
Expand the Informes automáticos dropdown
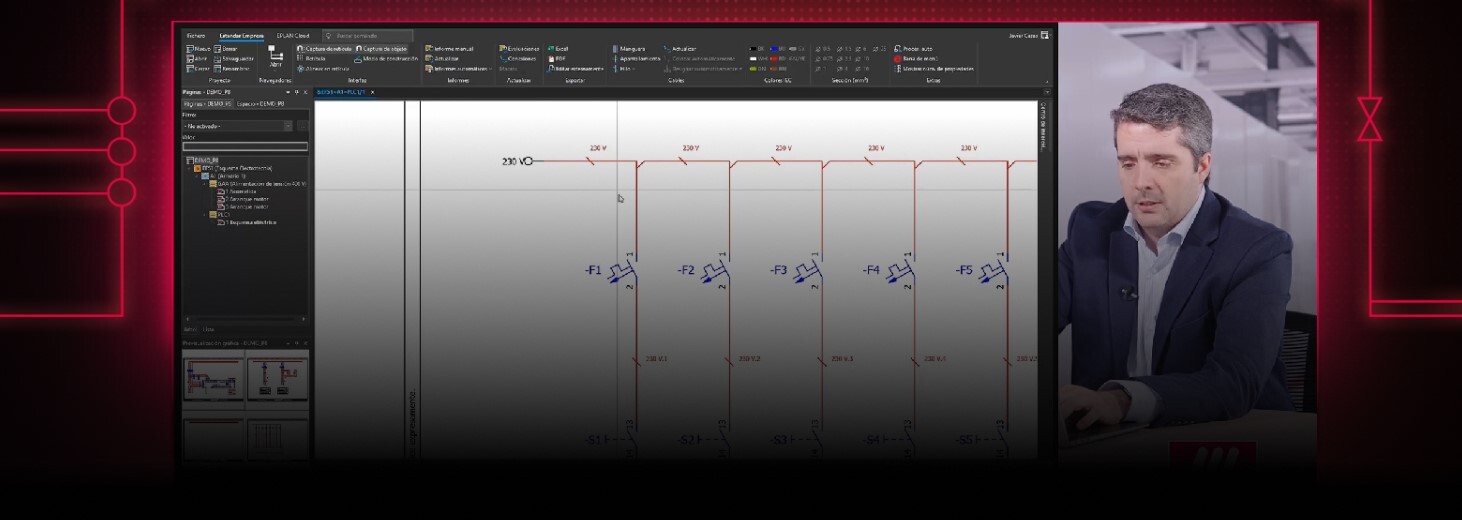pos(490,69)
